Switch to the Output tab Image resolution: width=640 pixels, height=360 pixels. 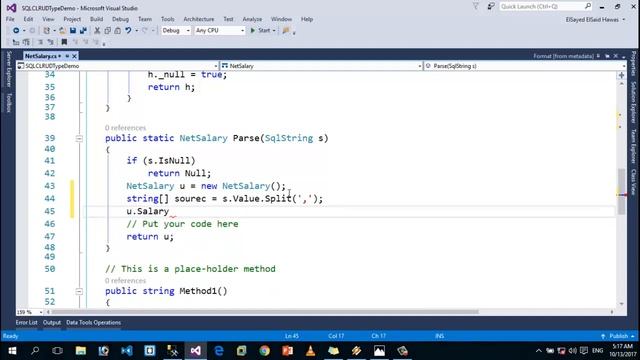click(x=52, y=322)
